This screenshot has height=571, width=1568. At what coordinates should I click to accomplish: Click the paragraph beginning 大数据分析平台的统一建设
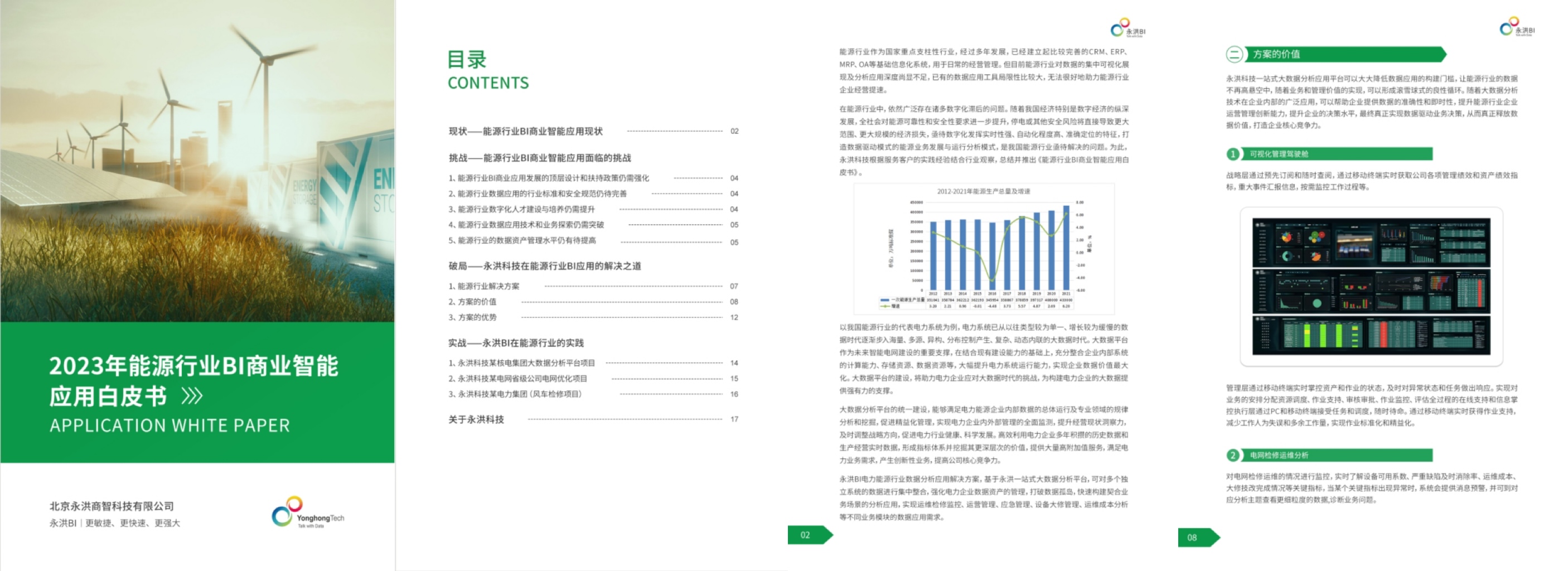(984, 434)
